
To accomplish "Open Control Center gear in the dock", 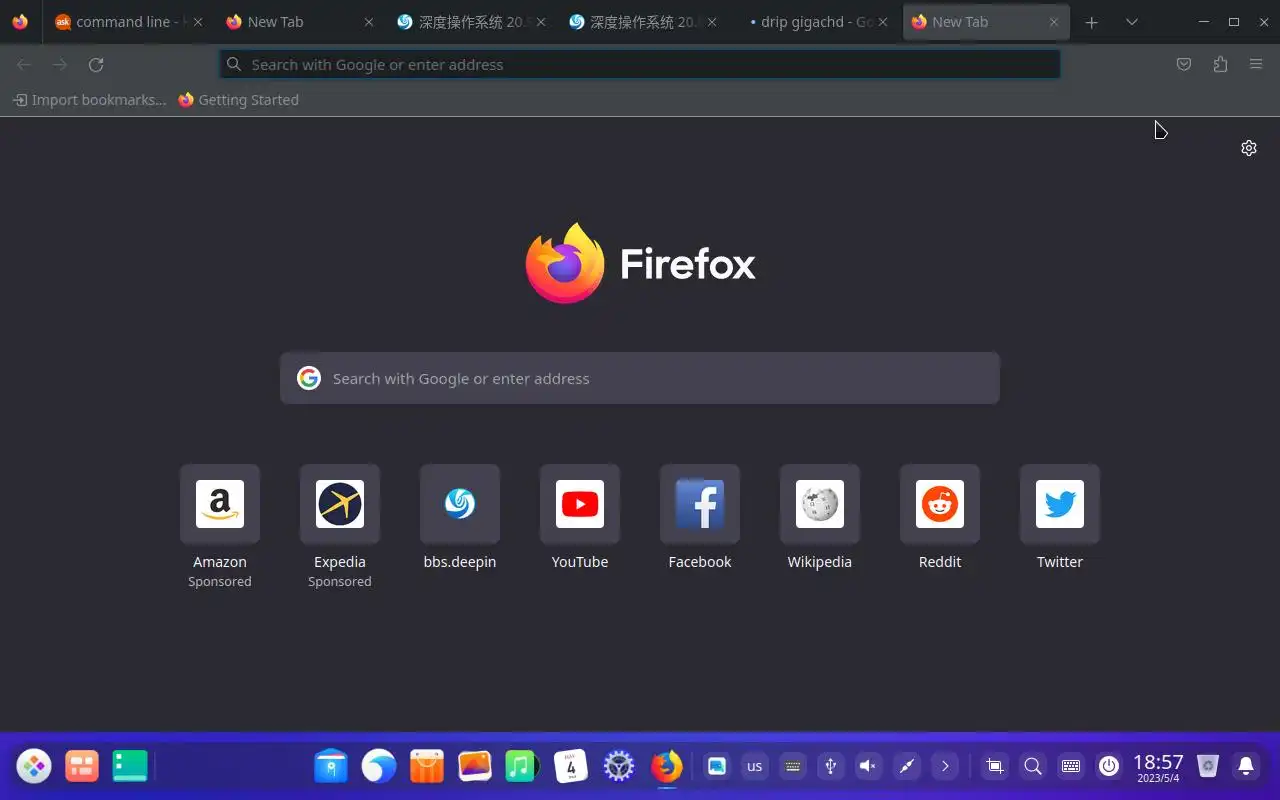I will pos(619,767).
